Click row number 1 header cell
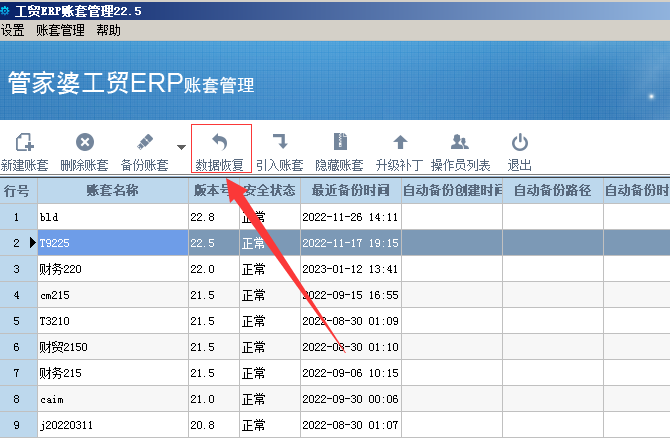 (18, 217)
